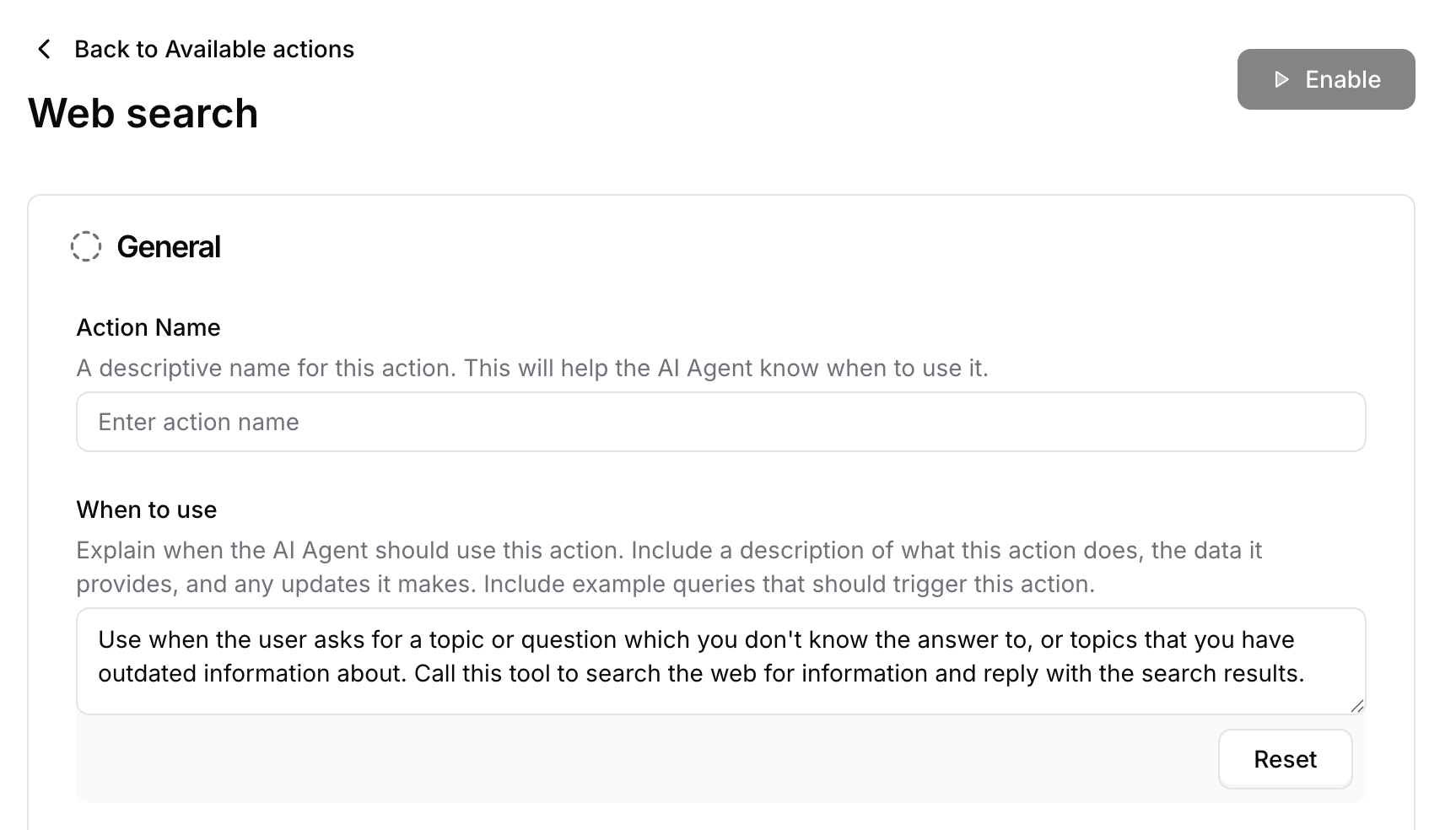Reset the When to use description

tap(1285, 759)
